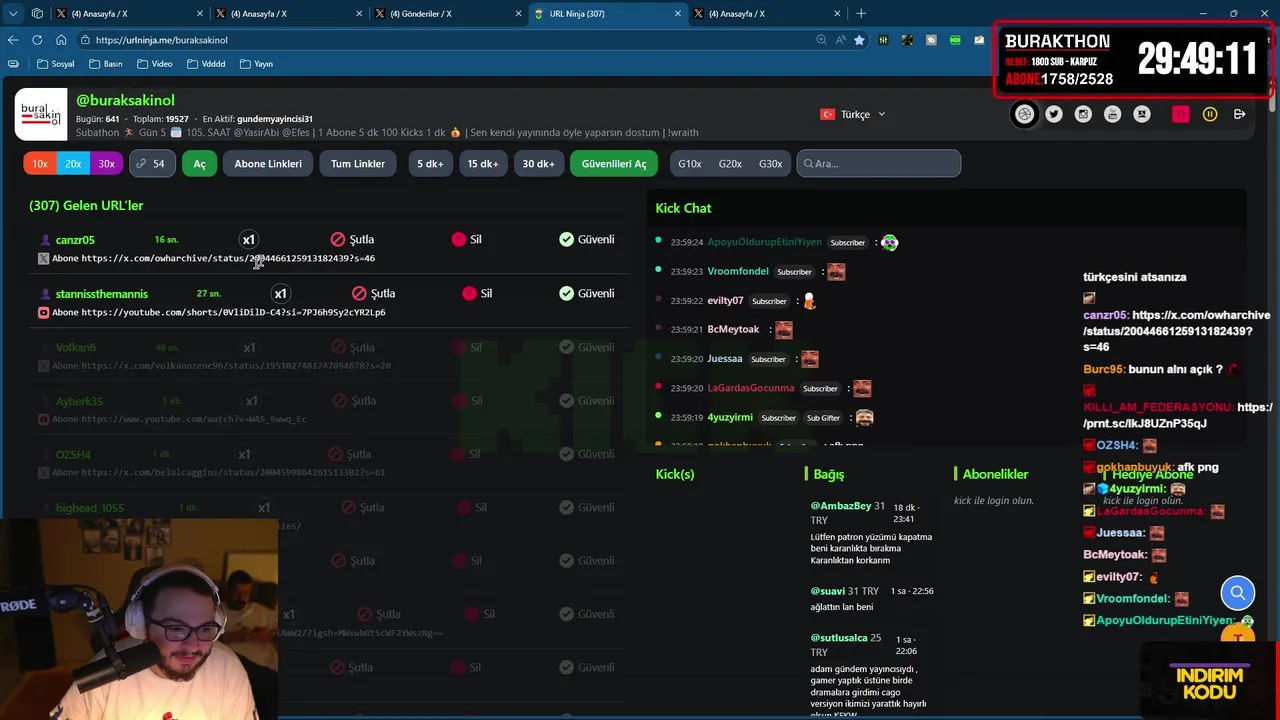Click the buraksakinol logo image

(x=41, y=115)
